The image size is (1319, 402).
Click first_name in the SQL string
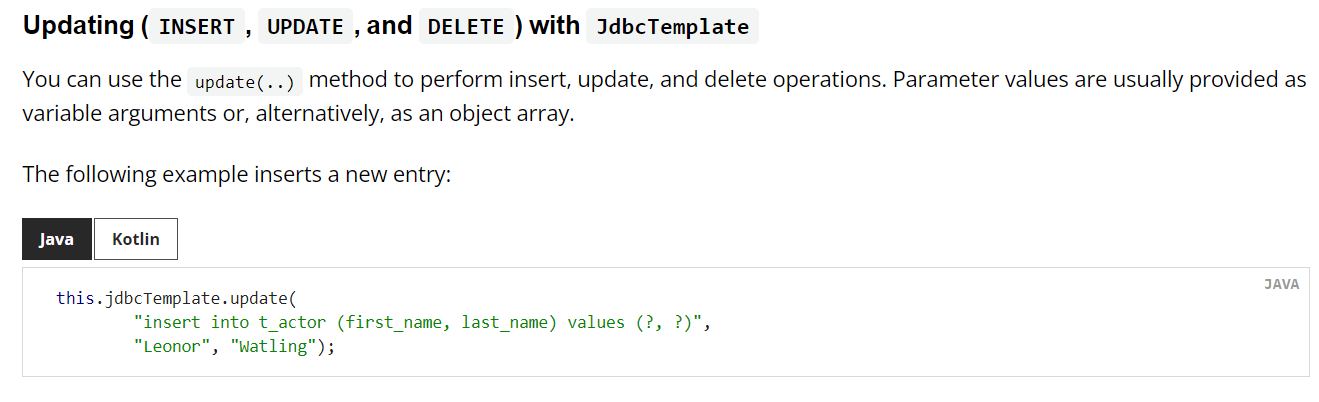(x=397, y=323)
